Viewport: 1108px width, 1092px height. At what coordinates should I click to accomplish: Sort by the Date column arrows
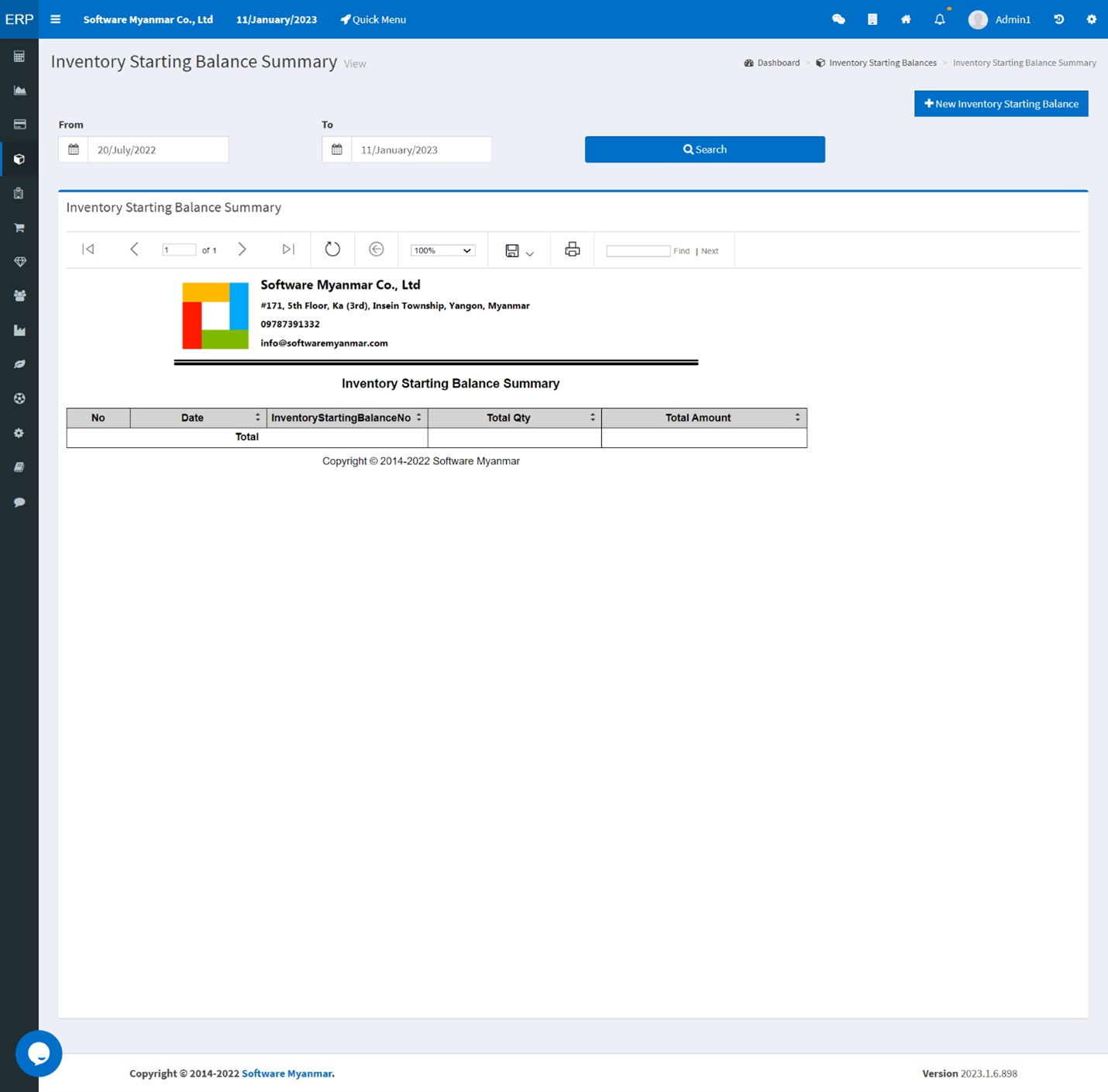258,417
